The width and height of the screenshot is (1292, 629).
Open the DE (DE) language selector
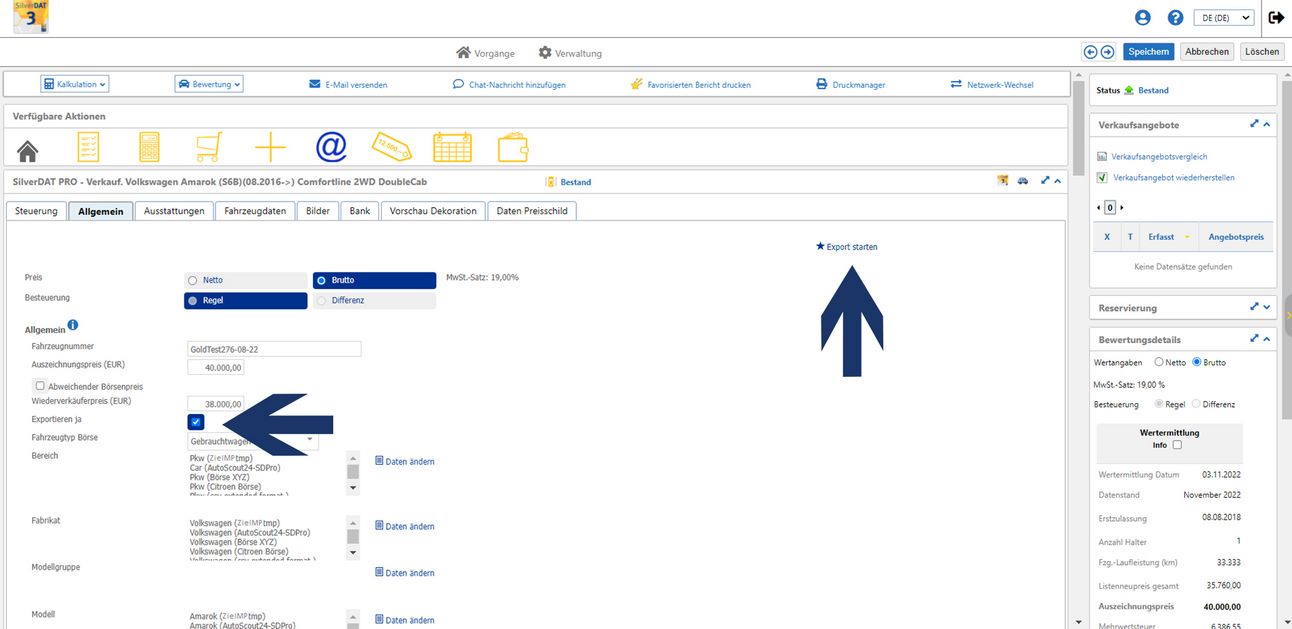(1226, 18)
